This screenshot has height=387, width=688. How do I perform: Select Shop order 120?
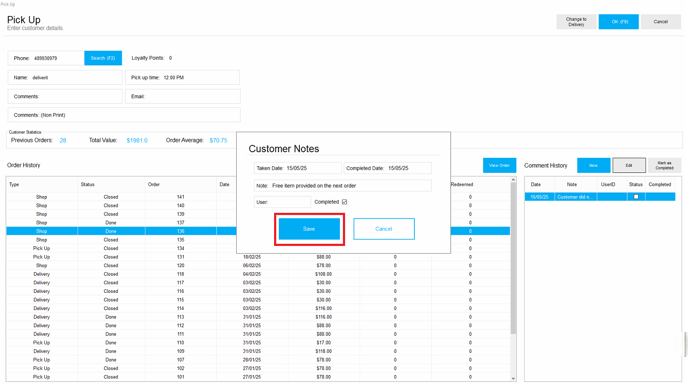[258, 265]
